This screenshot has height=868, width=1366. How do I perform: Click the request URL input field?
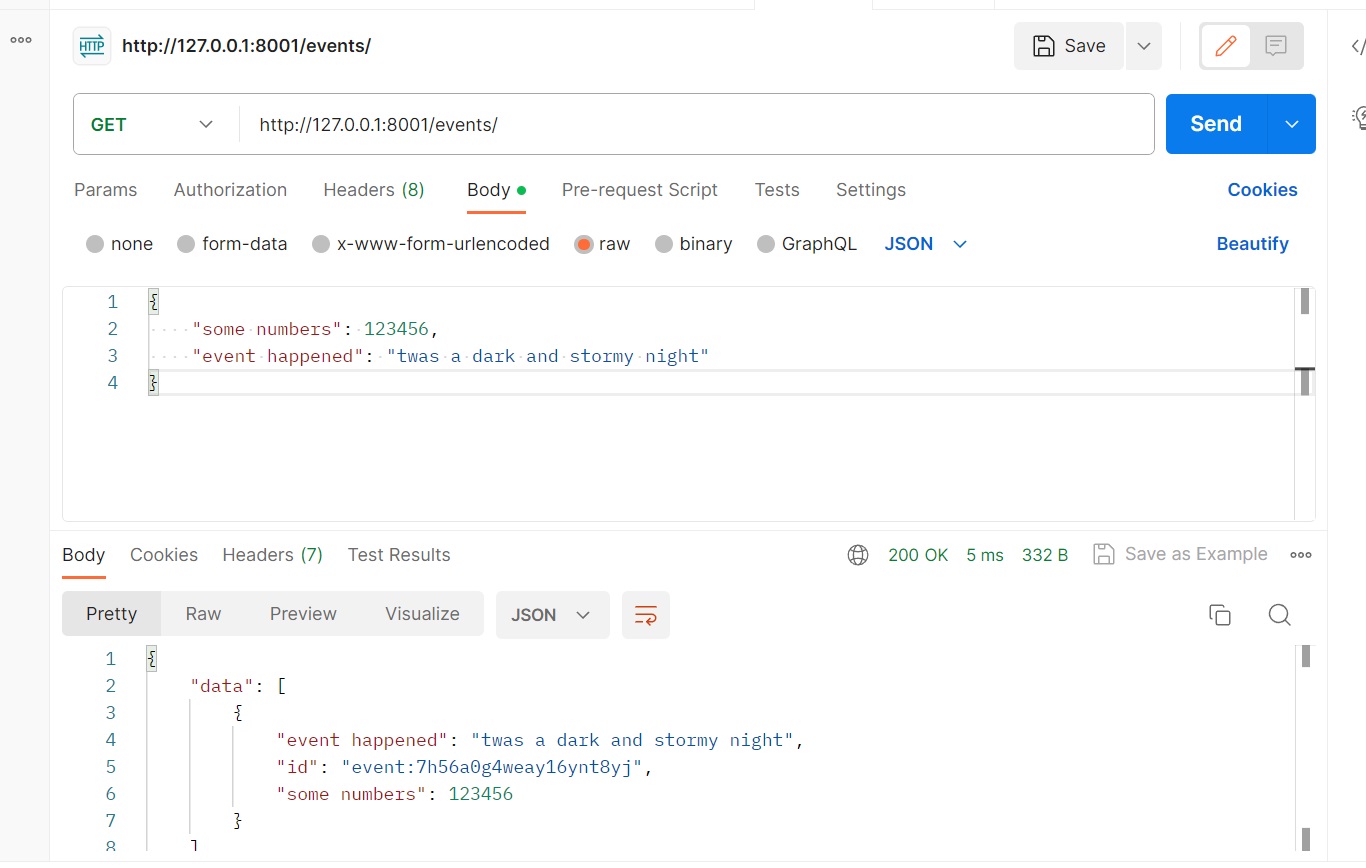[x=697, y=124]
